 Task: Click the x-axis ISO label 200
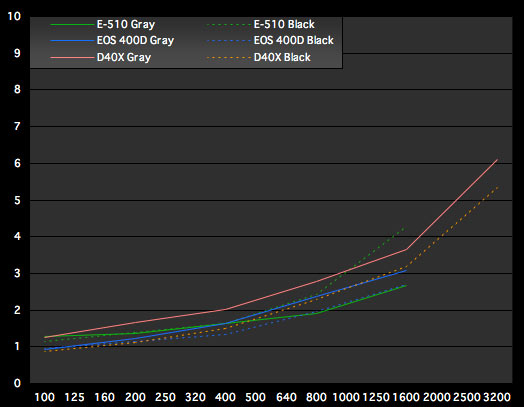(x=135, y=397)
